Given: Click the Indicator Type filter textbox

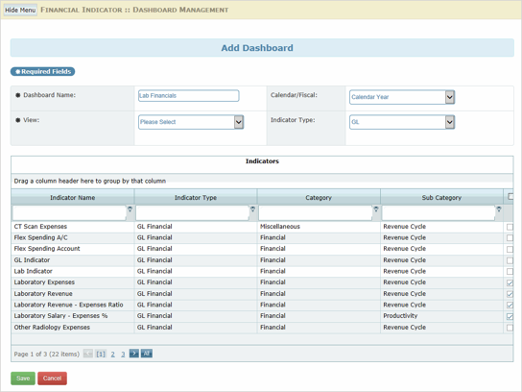Looking at the screenshot, I should coord(192,213).
